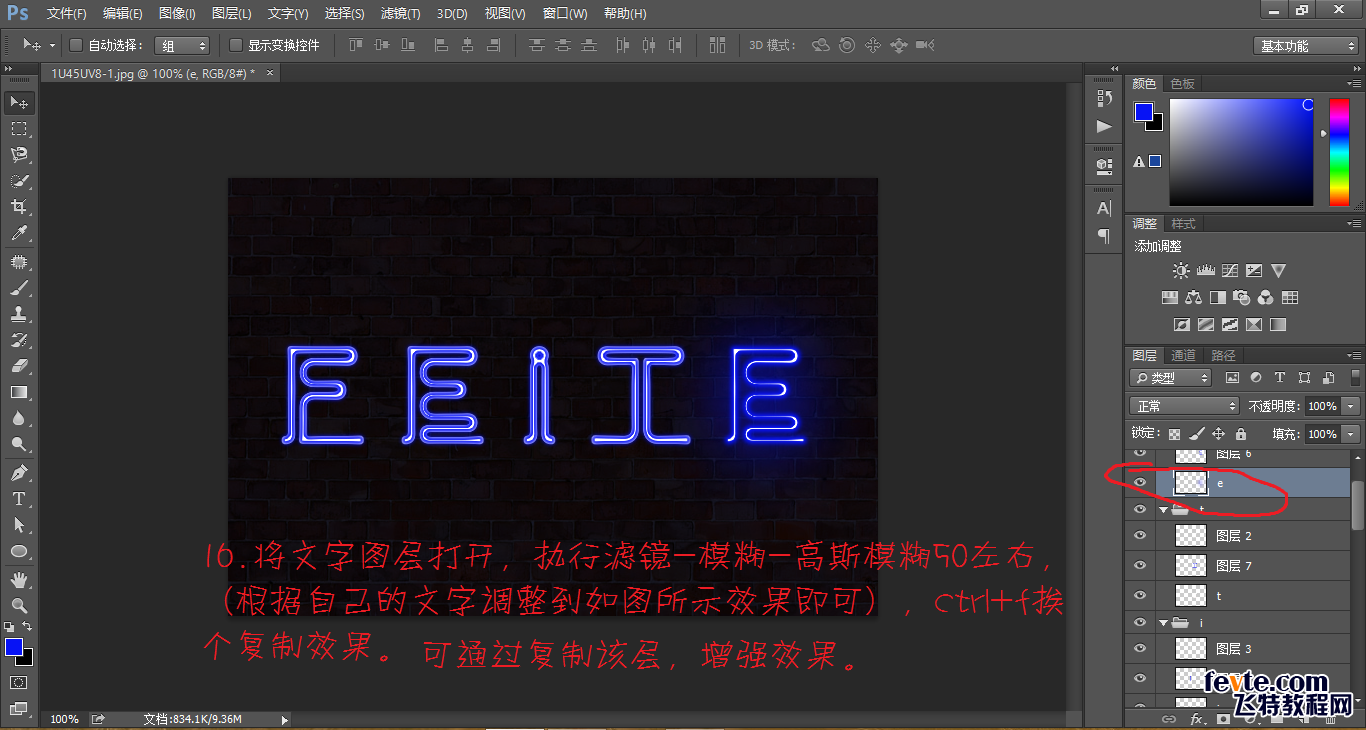Toggle lock transparent pixels
Screen dimensions: 1366x730
[1174, 434]
